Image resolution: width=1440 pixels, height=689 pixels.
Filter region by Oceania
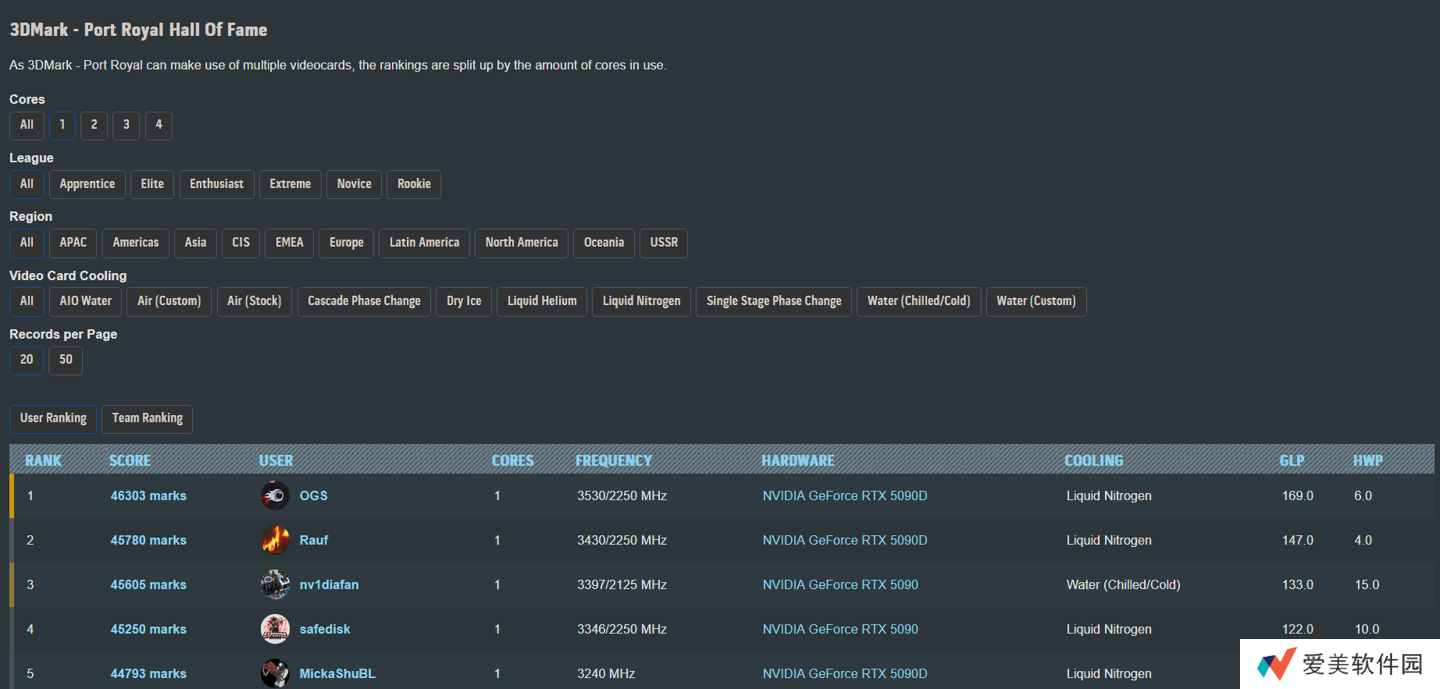(x=604, y=243)
